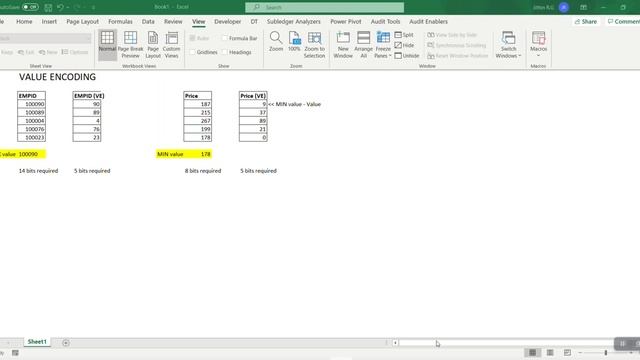Image resolution: width=640 pixels, height=360 pixels.
Task: Select cell with EMPID 100089
Action: point(31,112)
